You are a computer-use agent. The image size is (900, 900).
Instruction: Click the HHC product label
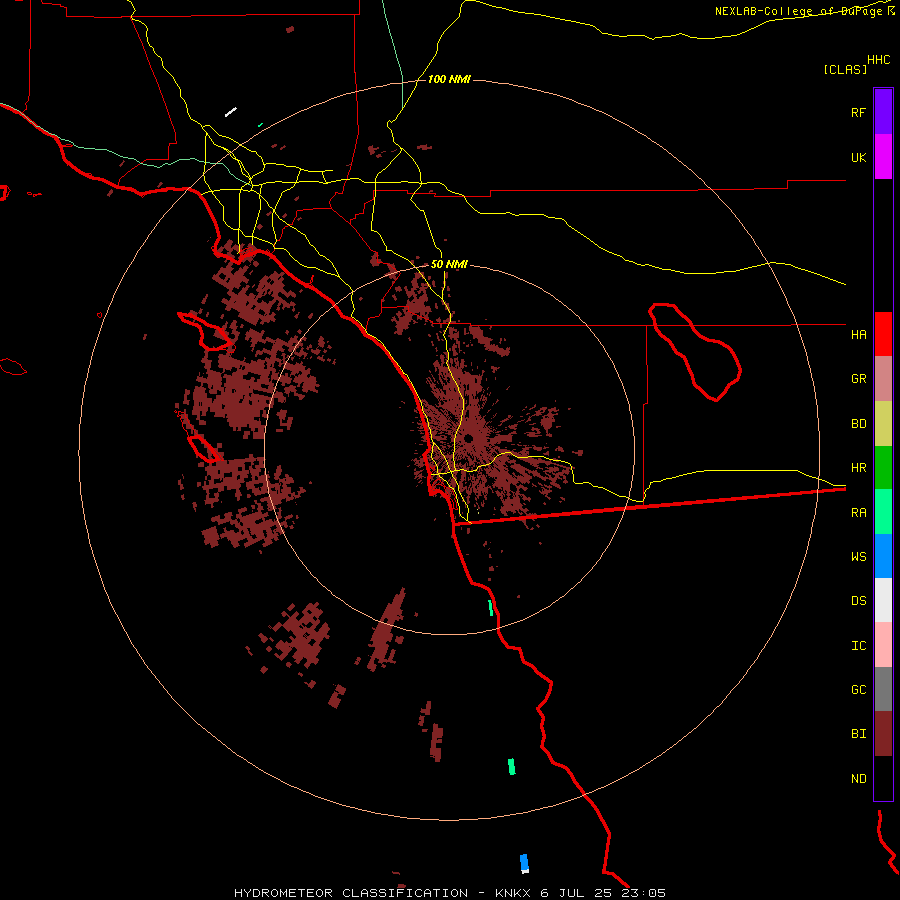879,60
